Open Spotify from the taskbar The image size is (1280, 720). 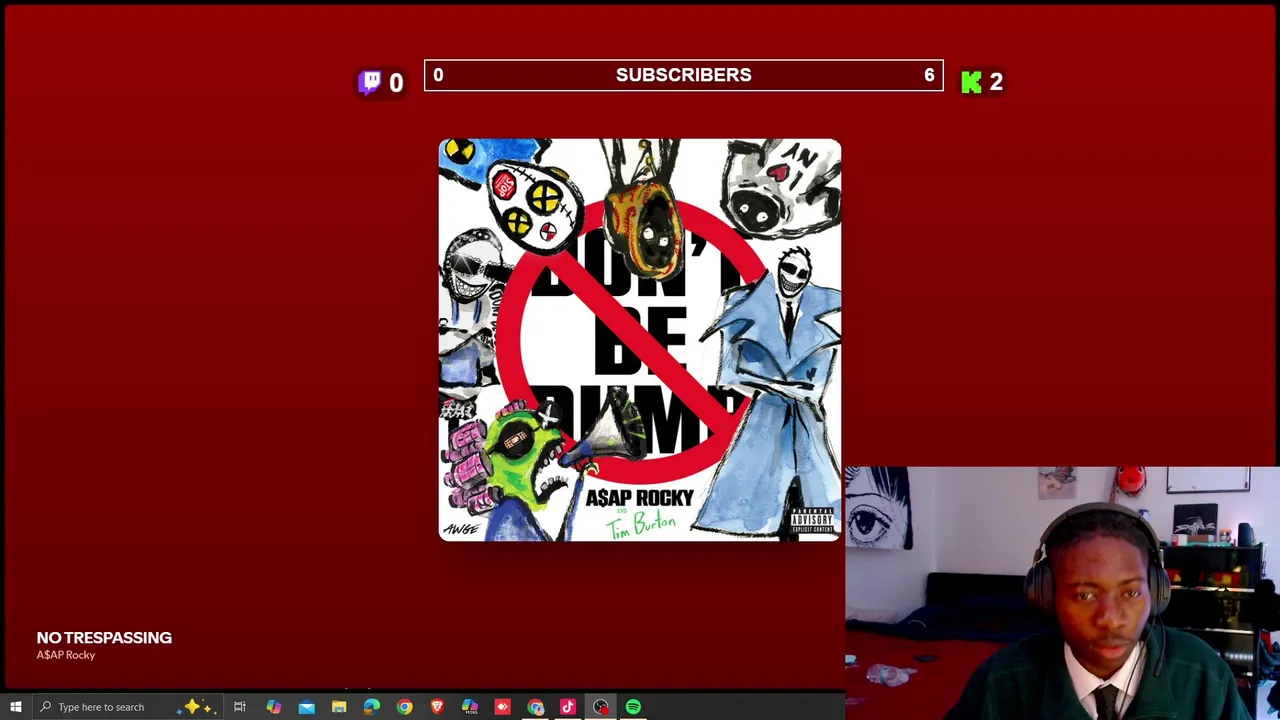pos(634,707)
